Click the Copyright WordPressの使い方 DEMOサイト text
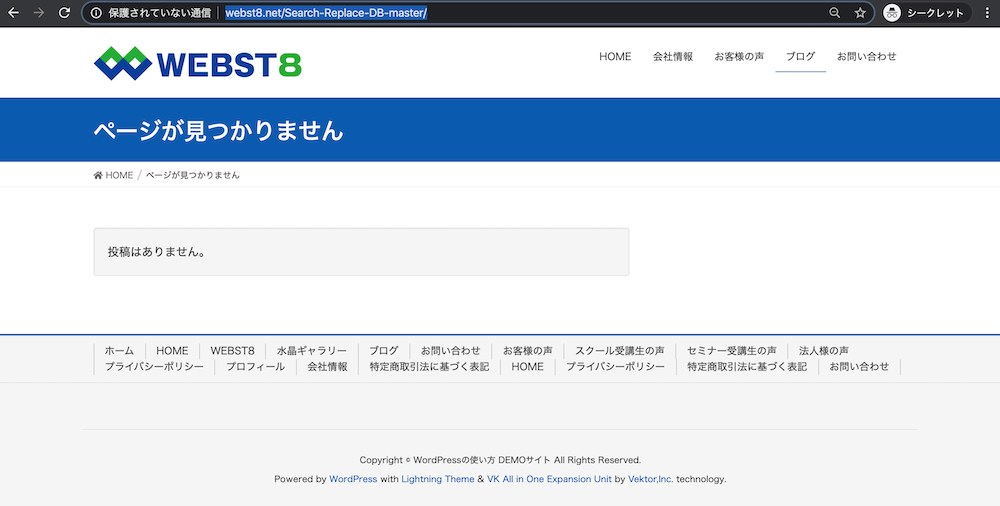The image size is (1000, 506). click(500, 460)
